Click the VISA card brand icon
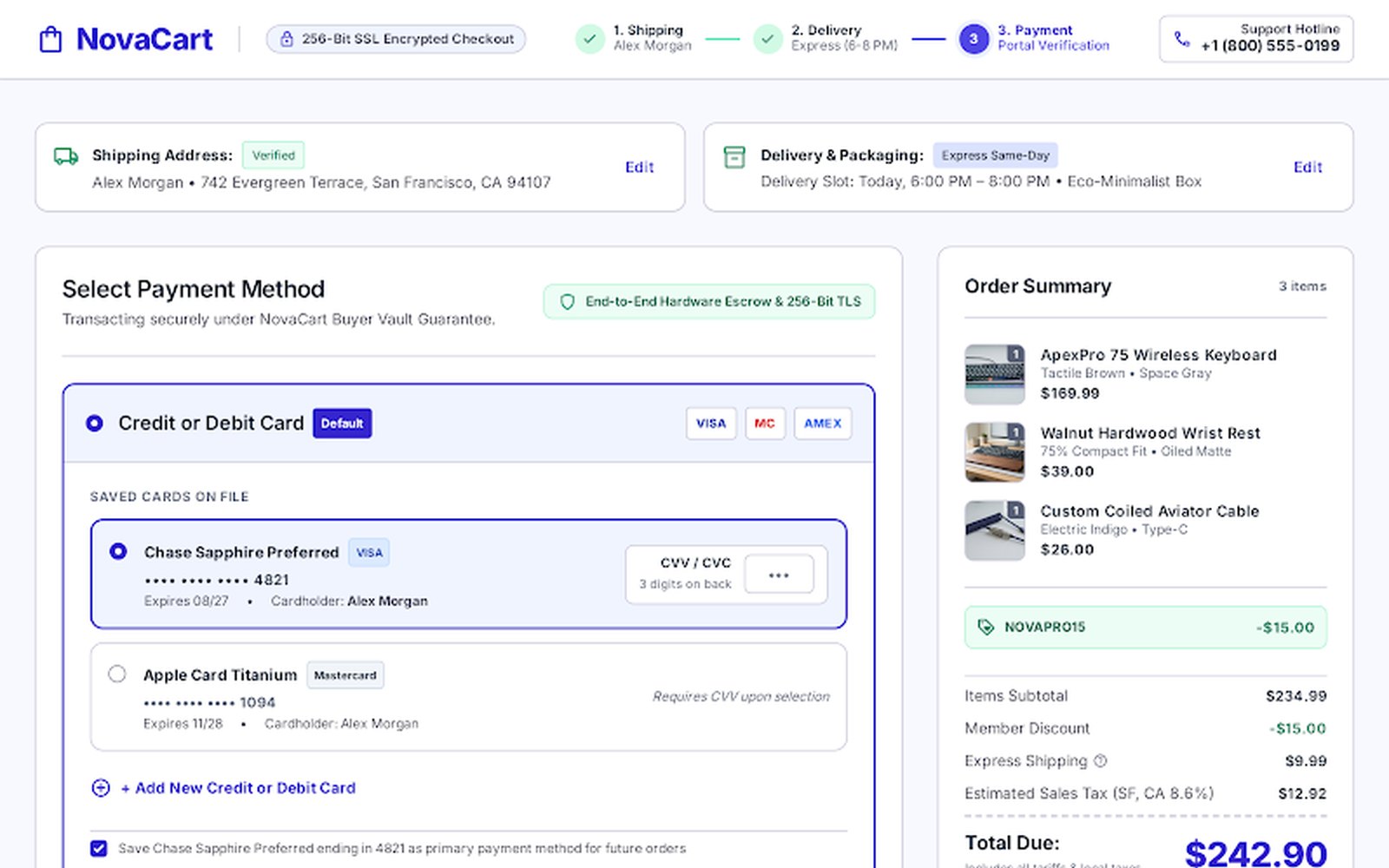 [x=711, y=424]
